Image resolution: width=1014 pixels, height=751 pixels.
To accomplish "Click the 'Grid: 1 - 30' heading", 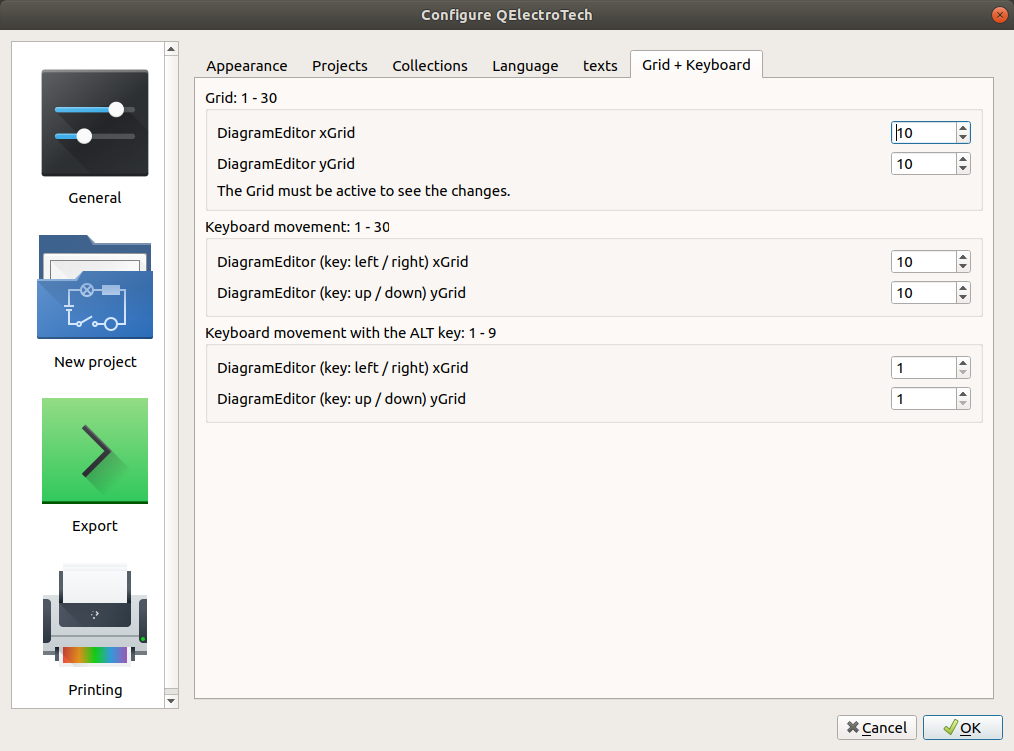I will pos(241,98).
